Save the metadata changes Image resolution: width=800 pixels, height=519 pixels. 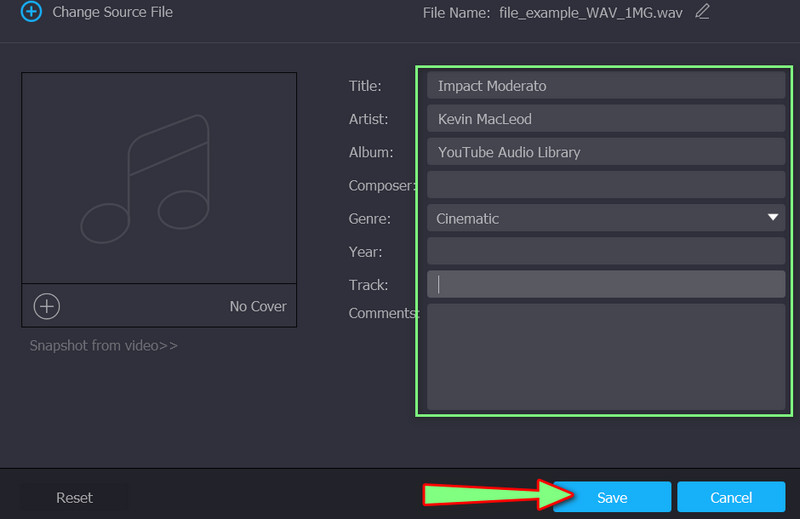point(612,497)
